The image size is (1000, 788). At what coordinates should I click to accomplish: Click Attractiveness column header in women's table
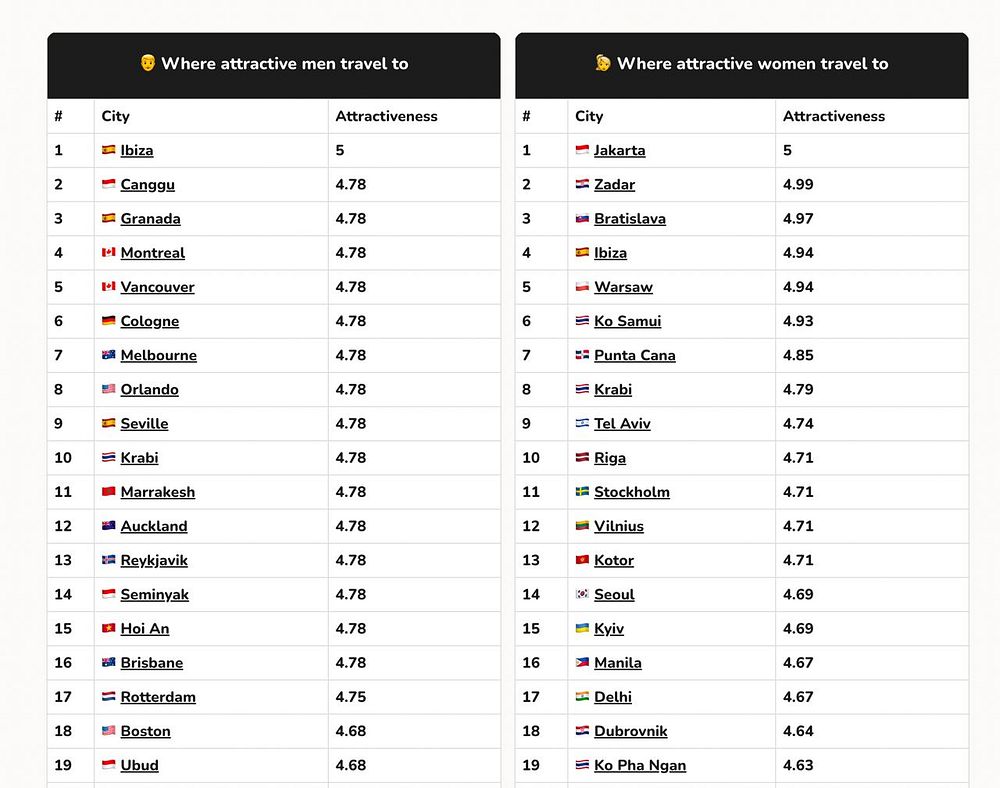[834, 116]
